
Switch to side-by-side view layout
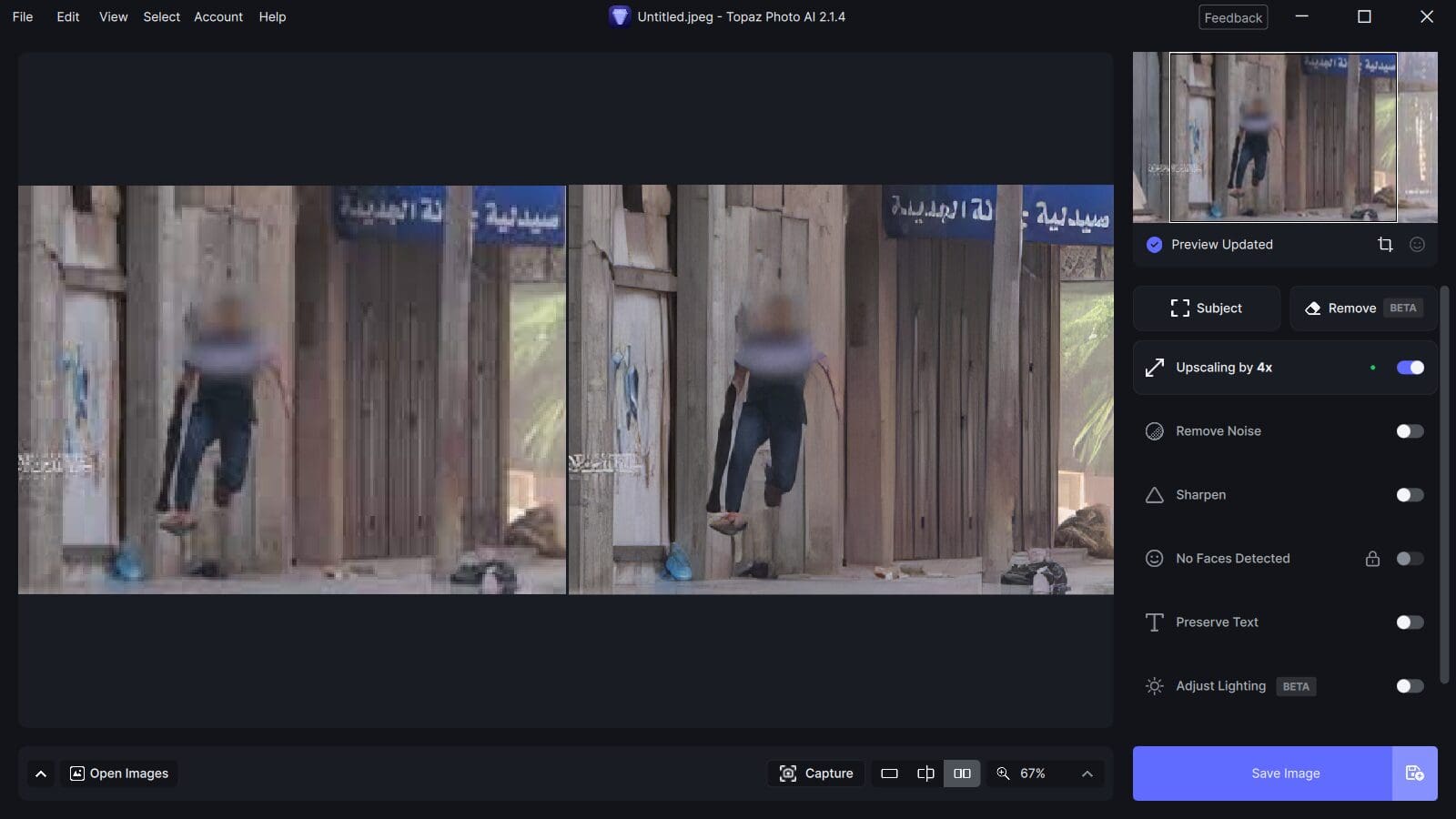[x=962, y=773]
